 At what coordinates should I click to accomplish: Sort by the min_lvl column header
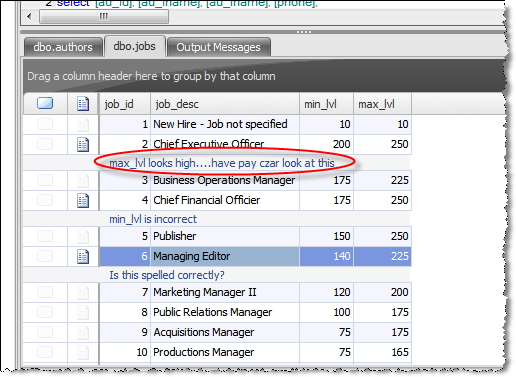(x=326, y=104)
